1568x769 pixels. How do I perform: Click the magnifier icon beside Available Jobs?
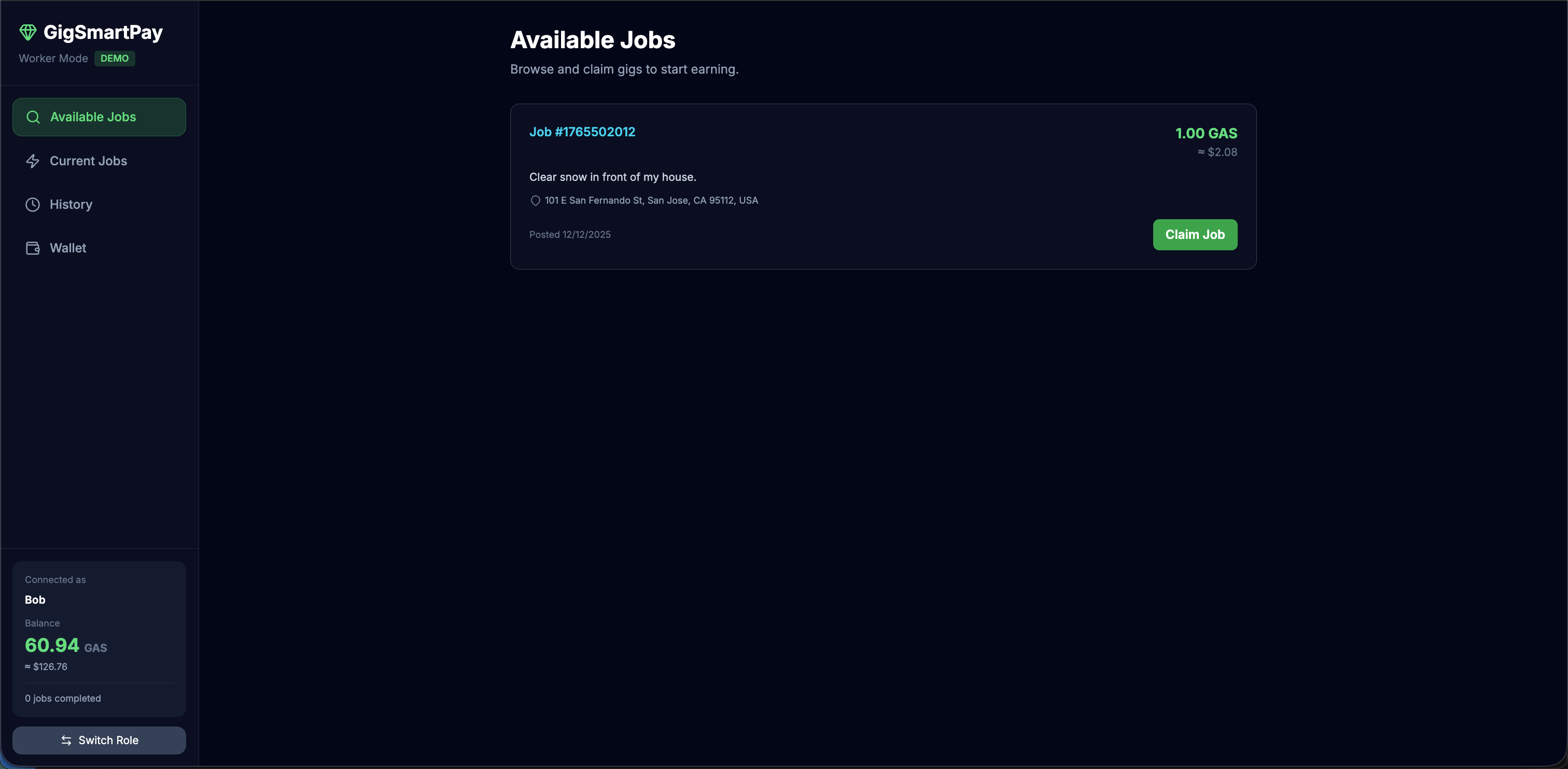[34, 117]
